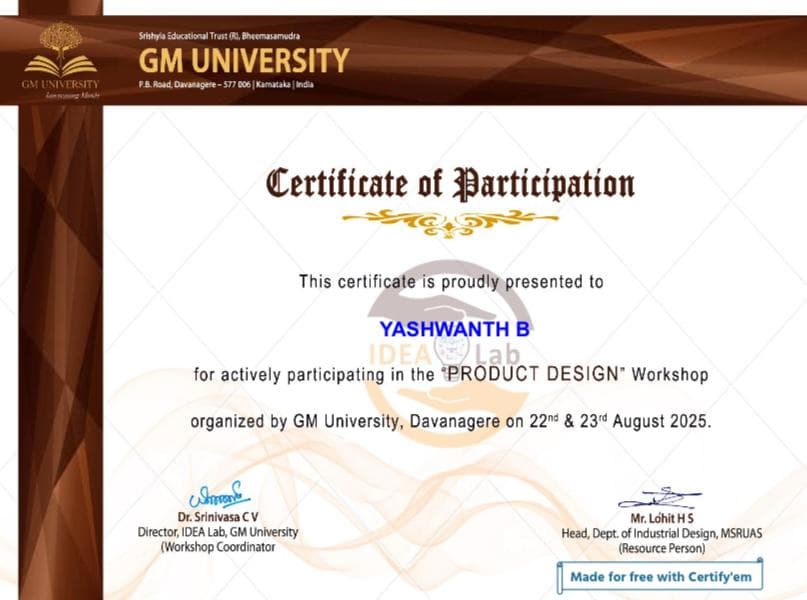Screen dimensions: 807x600
Task: Click the '(Workshop Coordinator' text
Action: pos(218,547)
